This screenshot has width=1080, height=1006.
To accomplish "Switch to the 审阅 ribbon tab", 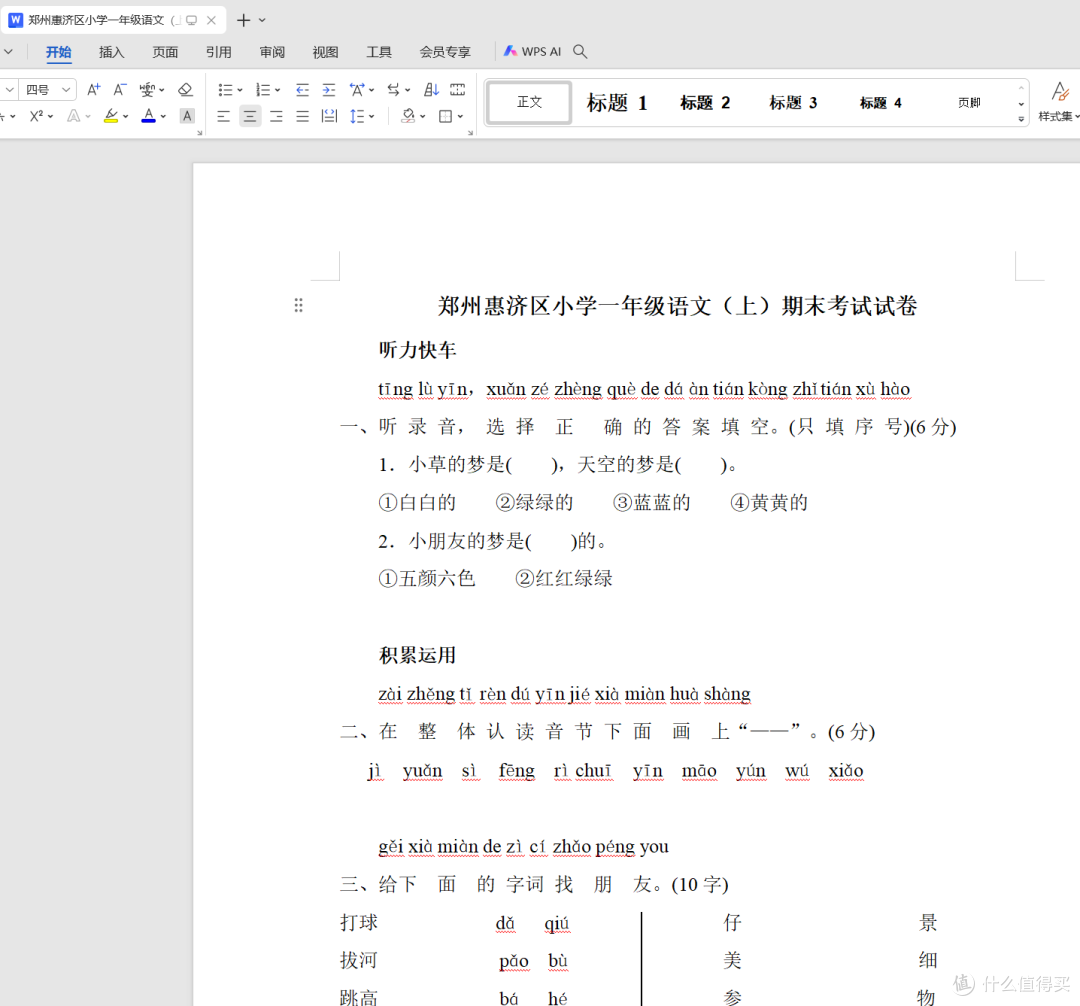I will pyautogui.click(x=272, y=52).
